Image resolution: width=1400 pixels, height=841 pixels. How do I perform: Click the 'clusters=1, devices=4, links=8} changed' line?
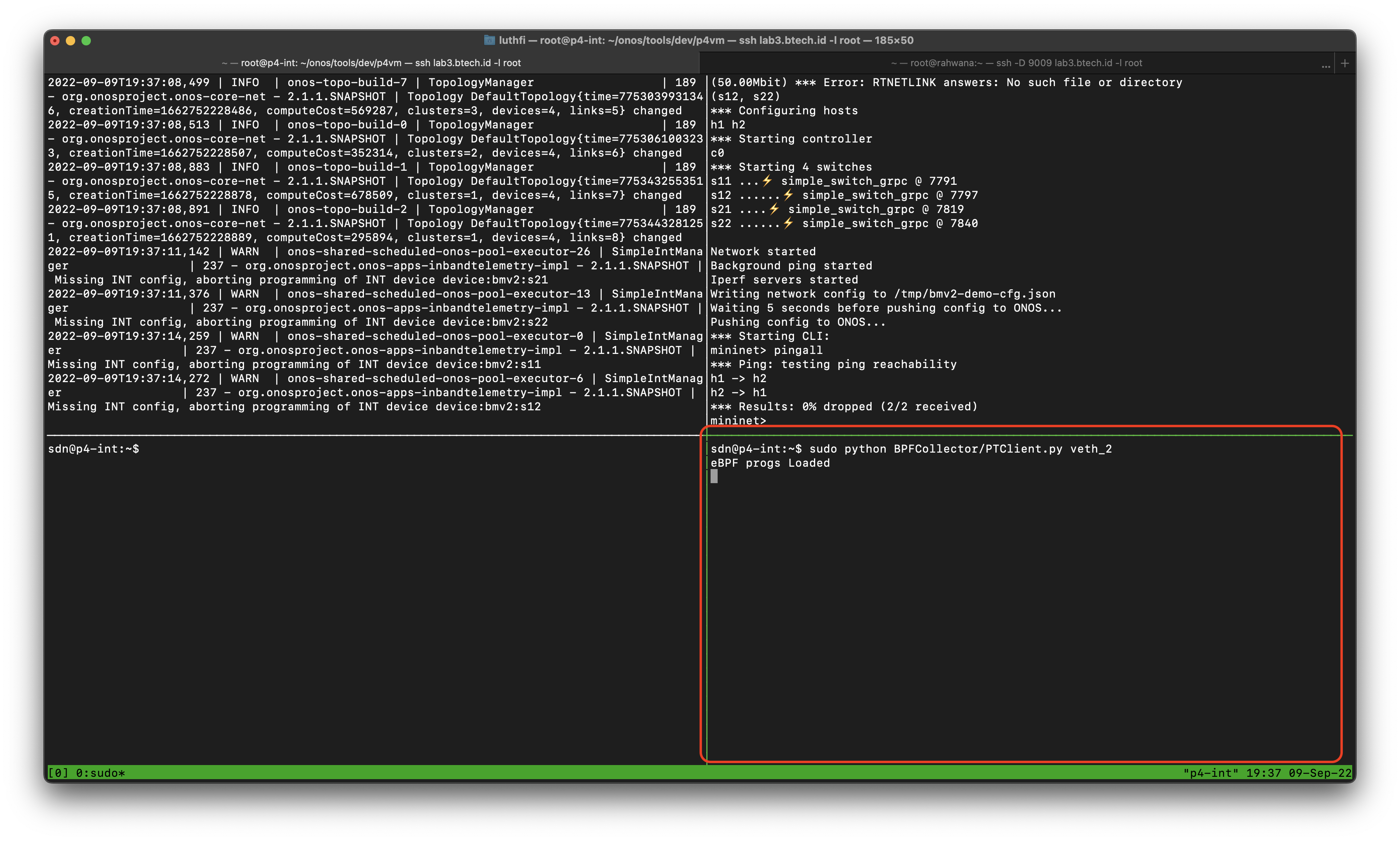(x=364, y=237)
